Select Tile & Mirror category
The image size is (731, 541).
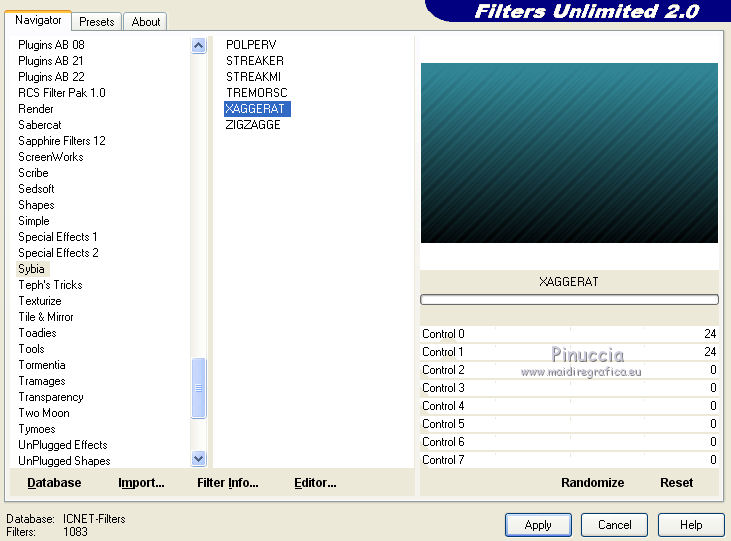point(46,317)
